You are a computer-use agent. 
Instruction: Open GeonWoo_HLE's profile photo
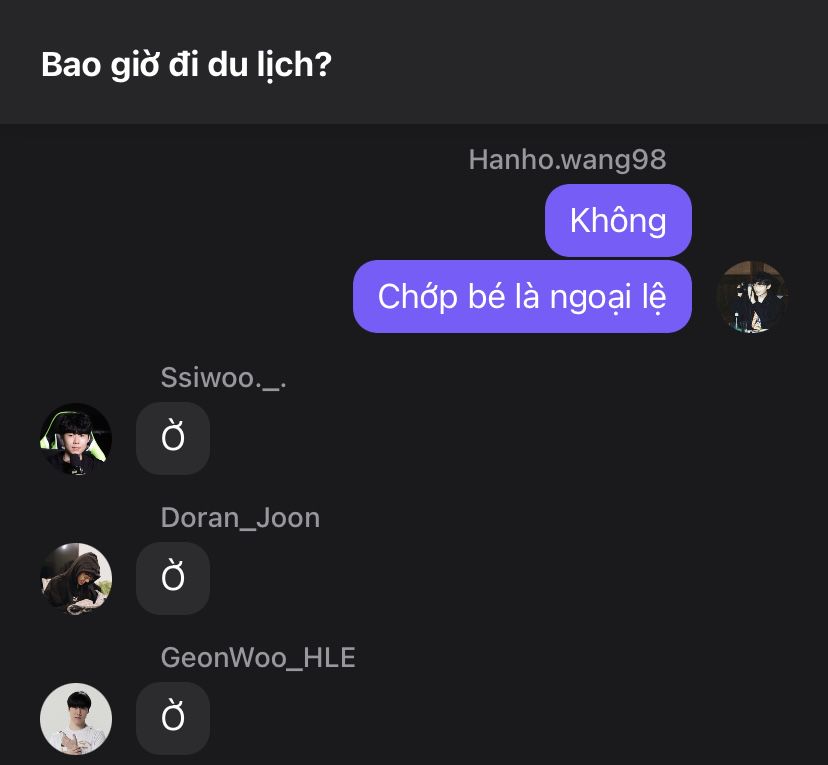(76, 719)
